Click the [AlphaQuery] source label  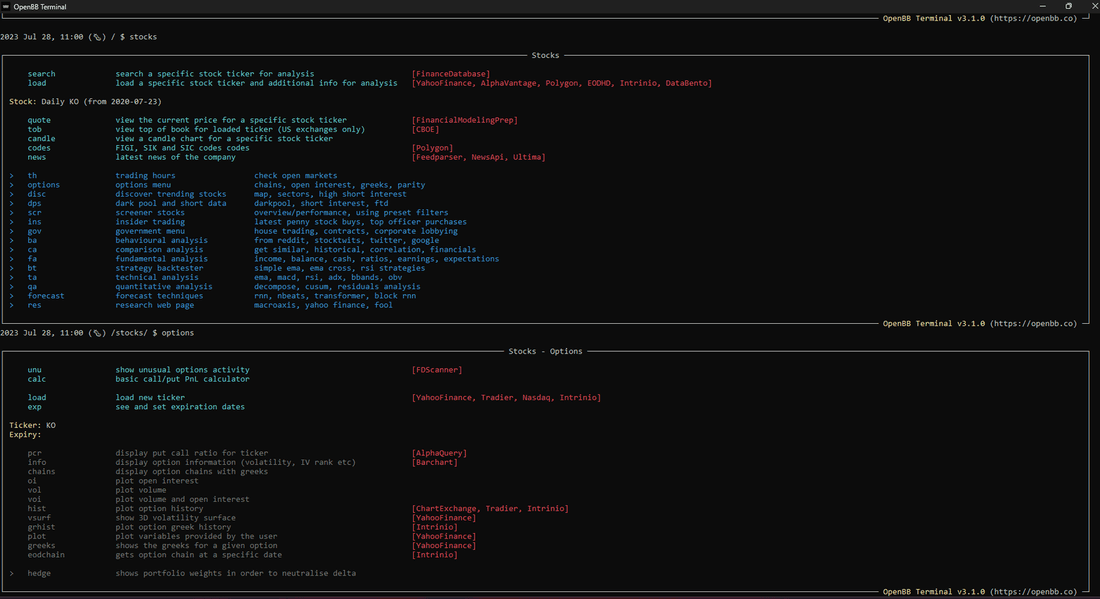439,453
